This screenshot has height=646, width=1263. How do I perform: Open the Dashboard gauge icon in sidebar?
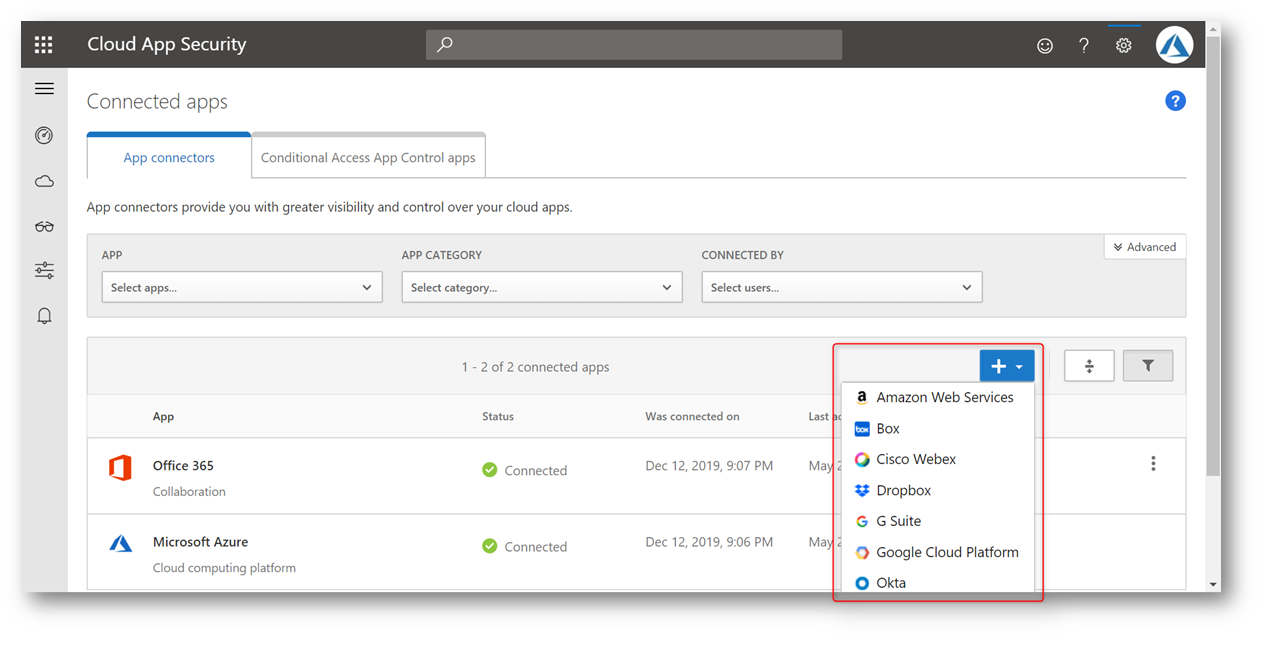(x=44, y=135)
